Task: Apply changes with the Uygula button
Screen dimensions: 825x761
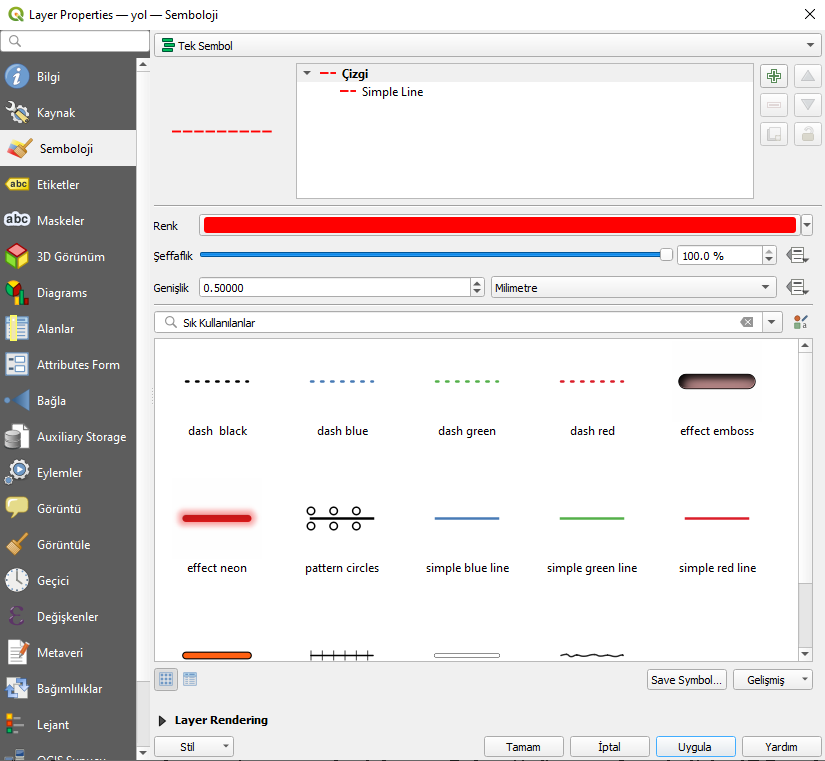Action: (695, 747)
